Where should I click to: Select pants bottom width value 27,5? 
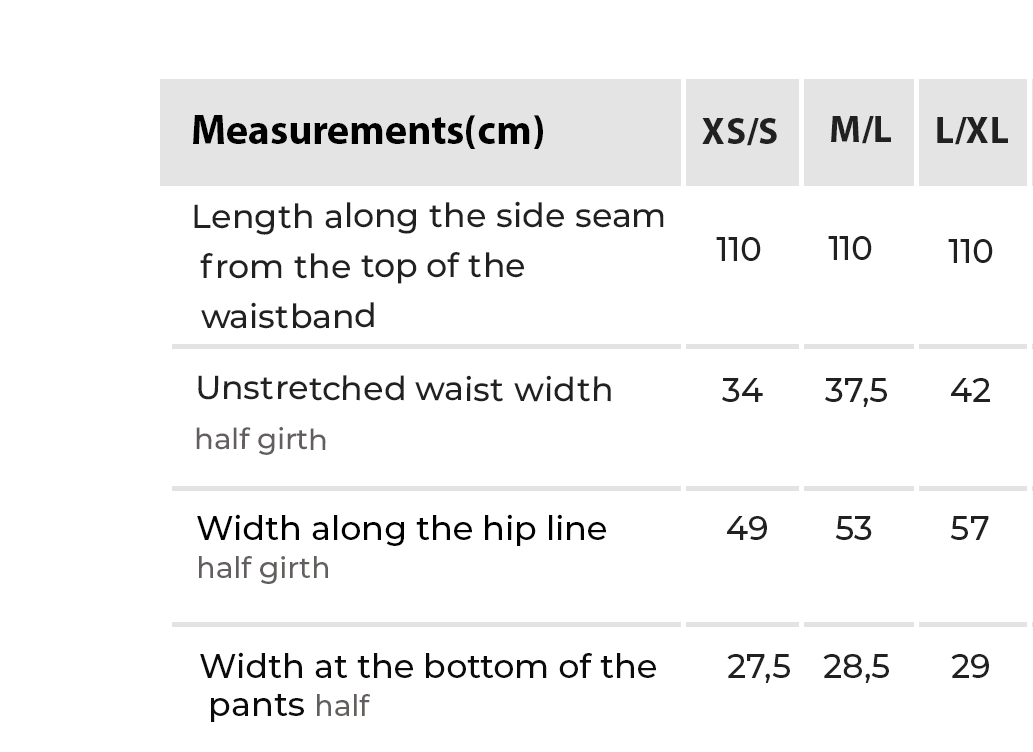pos(758,667)
